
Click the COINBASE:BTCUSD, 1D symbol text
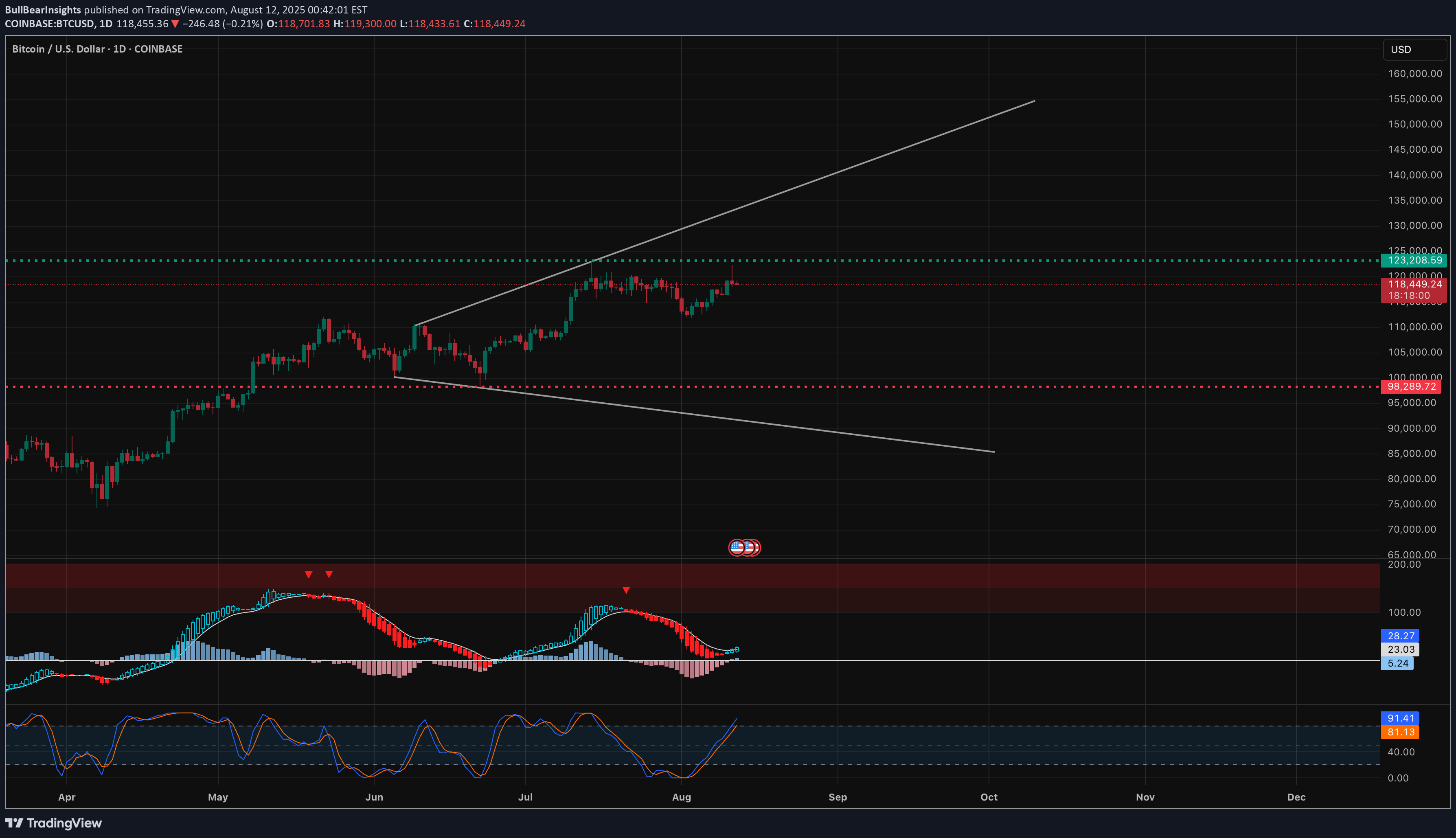[x=58, y=24]
